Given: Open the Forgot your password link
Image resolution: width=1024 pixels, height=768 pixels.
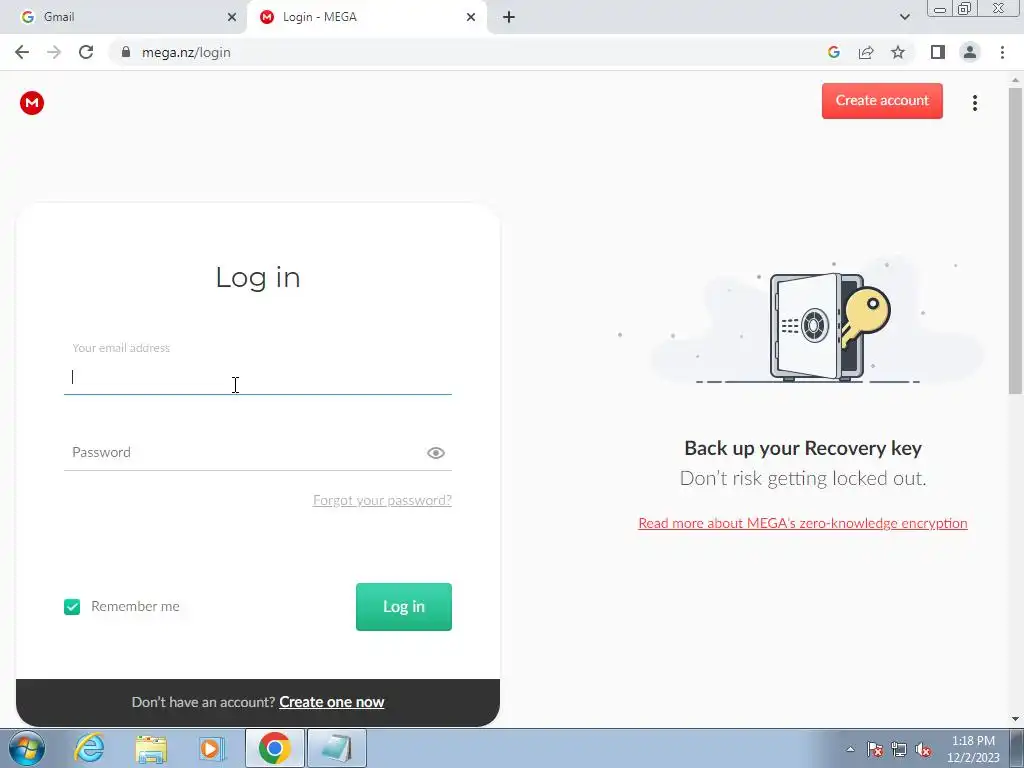Looking at the screenshot, I should (x=382, y=500).
